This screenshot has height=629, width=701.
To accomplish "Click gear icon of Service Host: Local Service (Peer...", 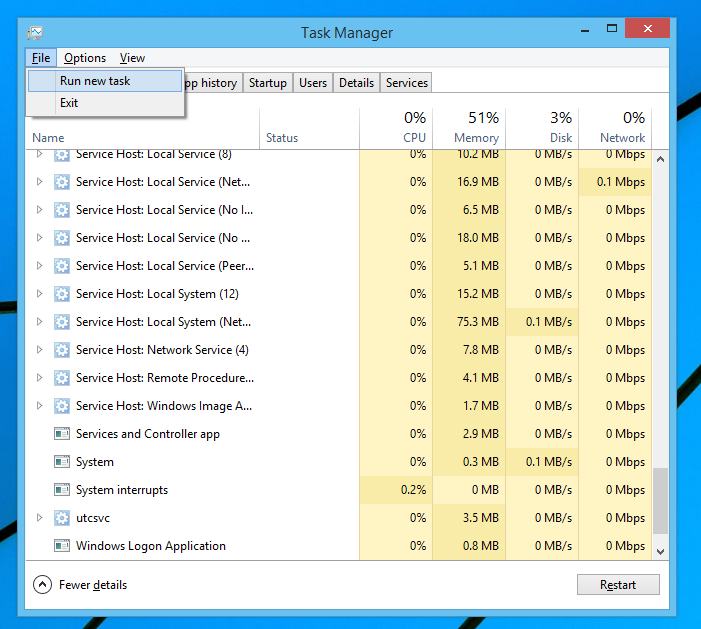I will click(62, 266).
